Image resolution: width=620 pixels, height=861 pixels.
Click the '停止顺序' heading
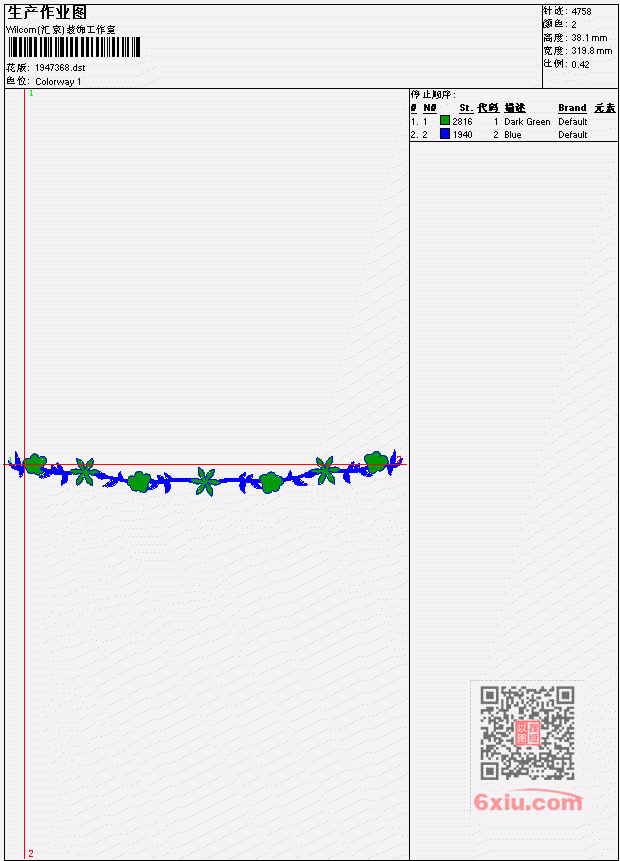click(x=433, y=94)
